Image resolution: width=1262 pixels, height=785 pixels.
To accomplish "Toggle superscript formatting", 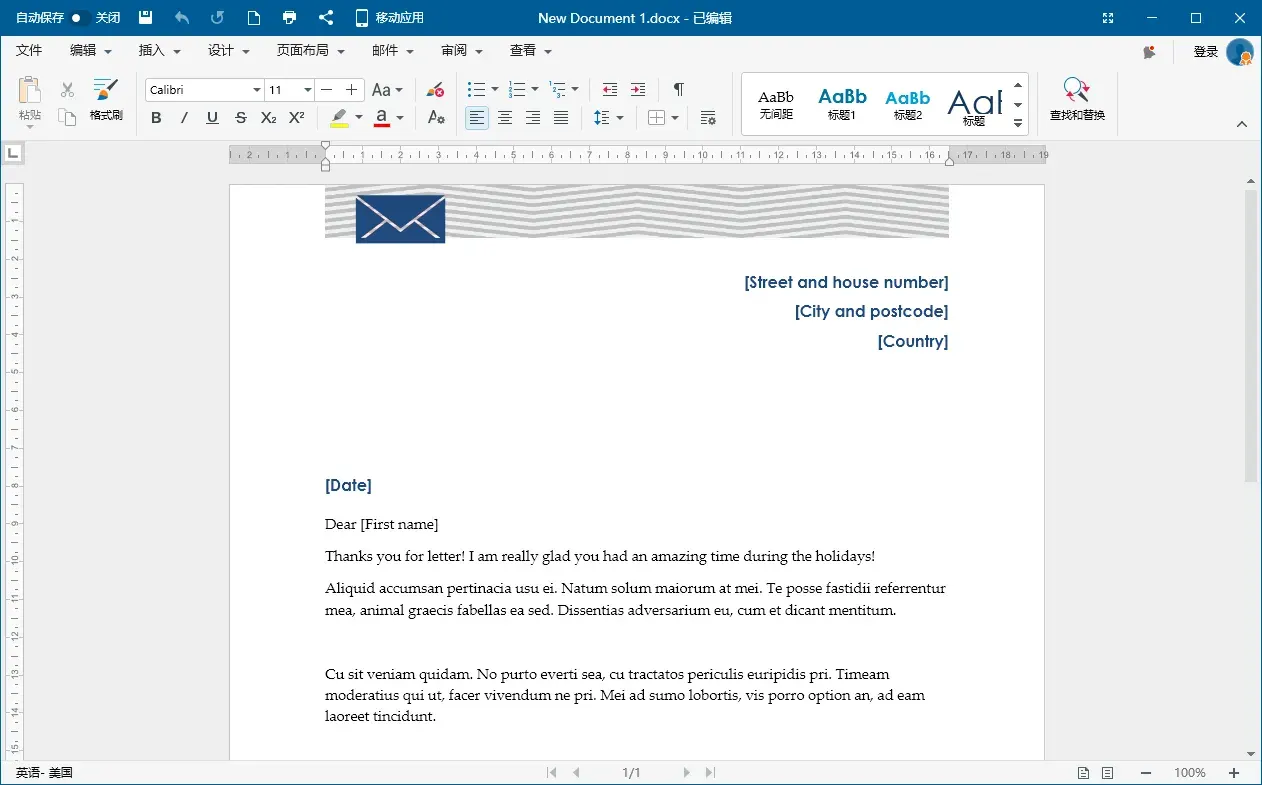I will coord(296,118).
